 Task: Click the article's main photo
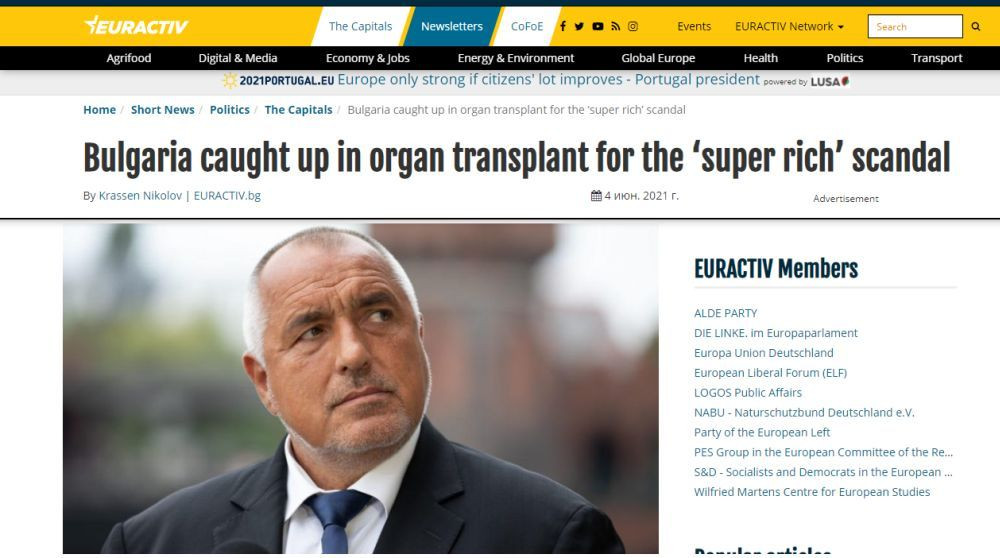[x=360, y=388]
